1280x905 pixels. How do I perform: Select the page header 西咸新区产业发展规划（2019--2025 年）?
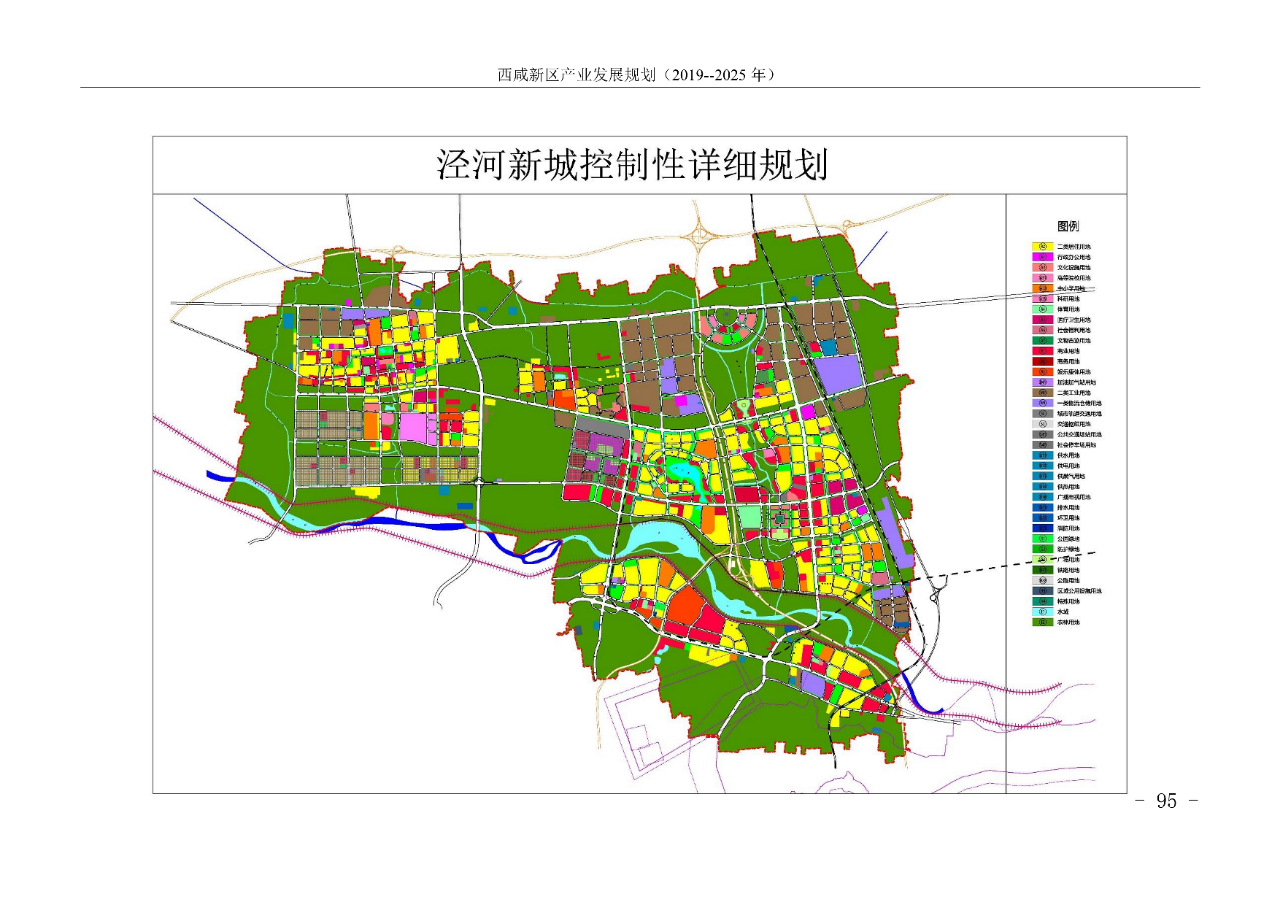pyautogui.click(x=637, y=75)
